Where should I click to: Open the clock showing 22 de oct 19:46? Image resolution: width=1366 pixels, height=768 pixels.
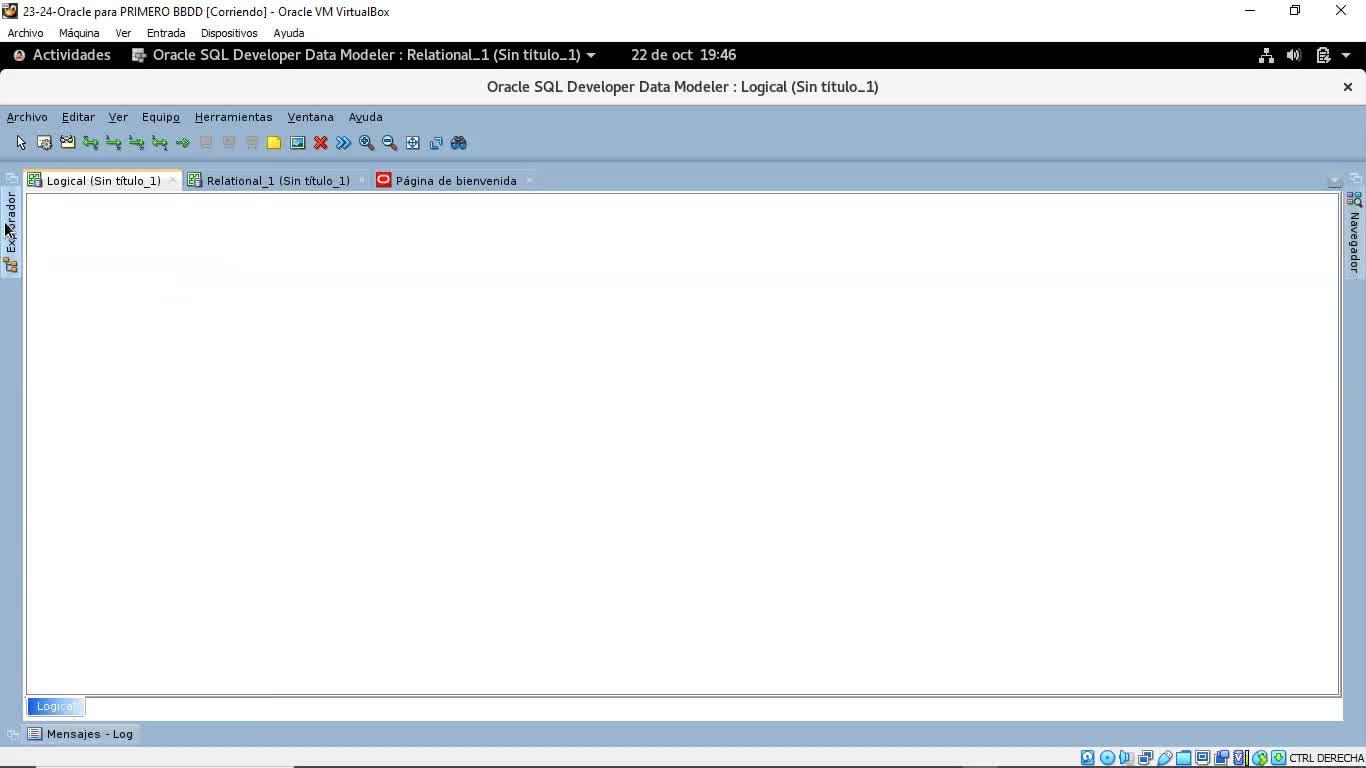pos(684,55)
